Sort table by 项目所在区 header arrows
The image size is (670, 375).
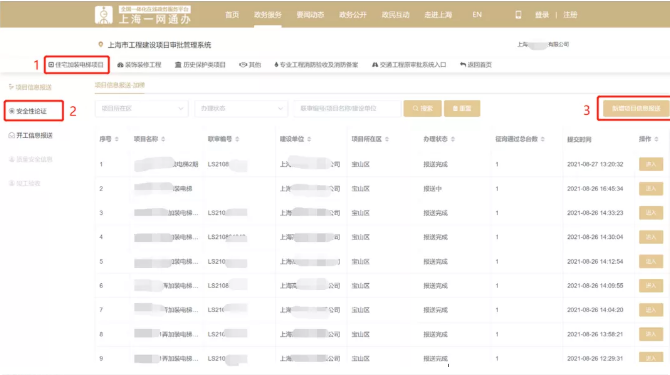click(387, 139)
